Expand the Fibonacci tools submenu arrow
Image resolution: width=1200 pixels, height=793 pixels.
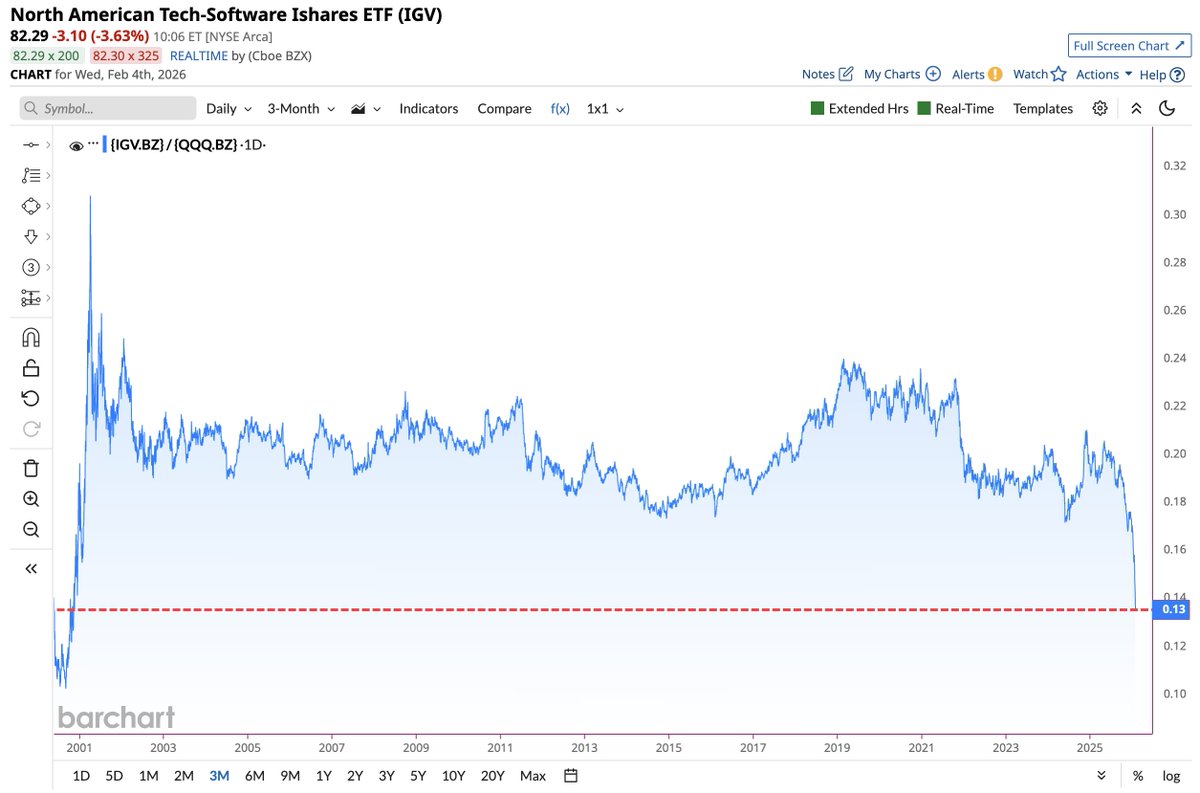coord(48,175)
